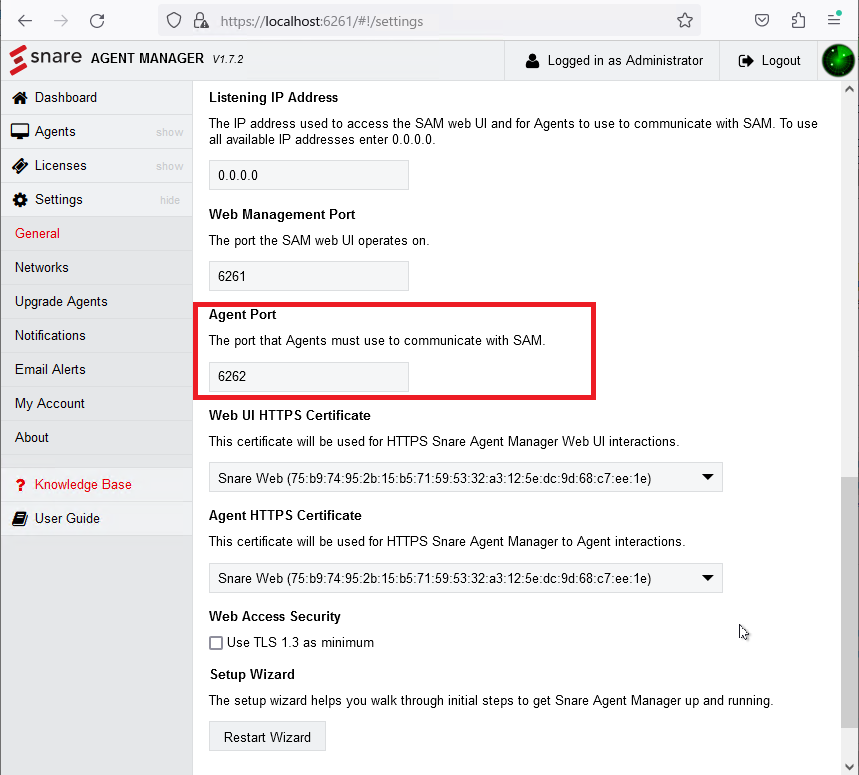Click the Listening IP Address field

(308, 175)
